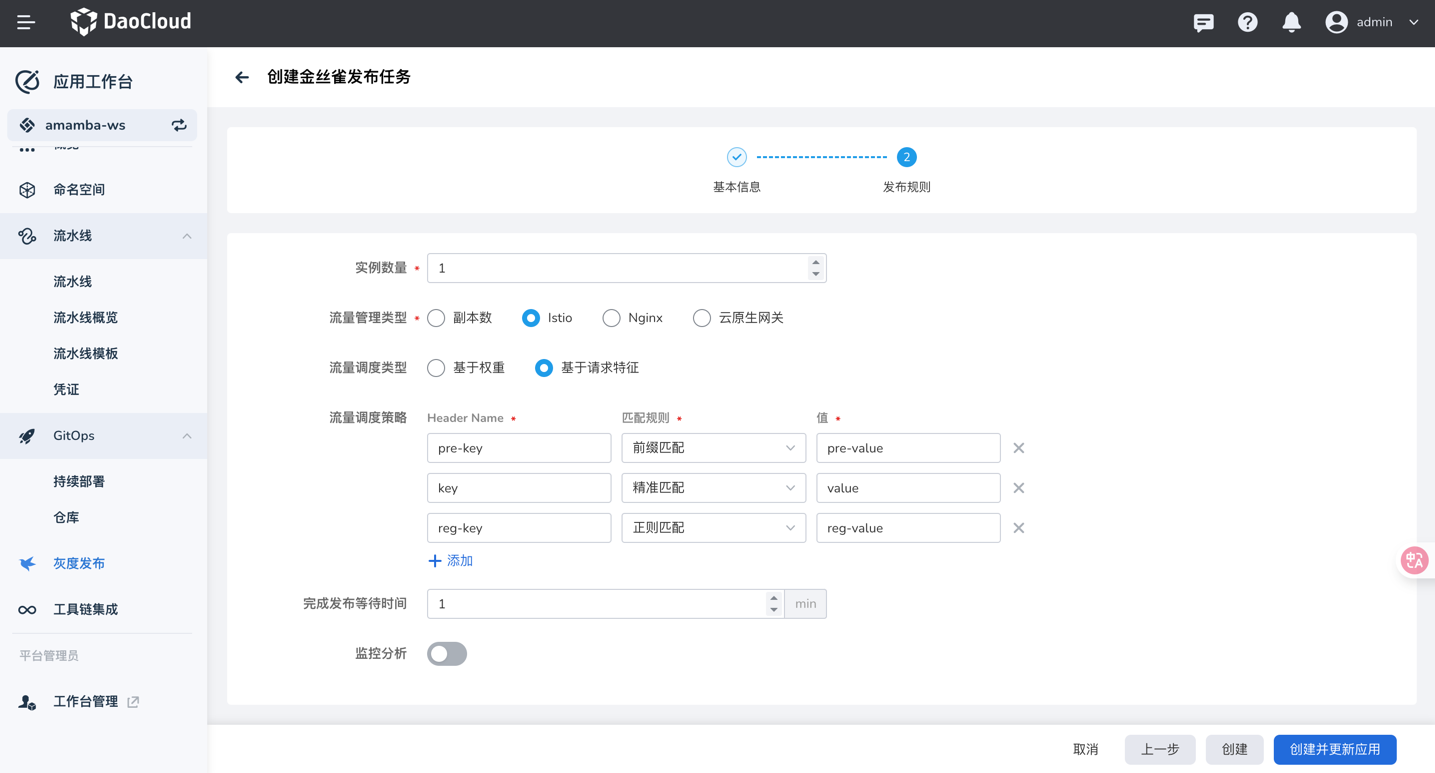Click the notification bell icon
This screenshot has height=773, width=1435.
1291,22
